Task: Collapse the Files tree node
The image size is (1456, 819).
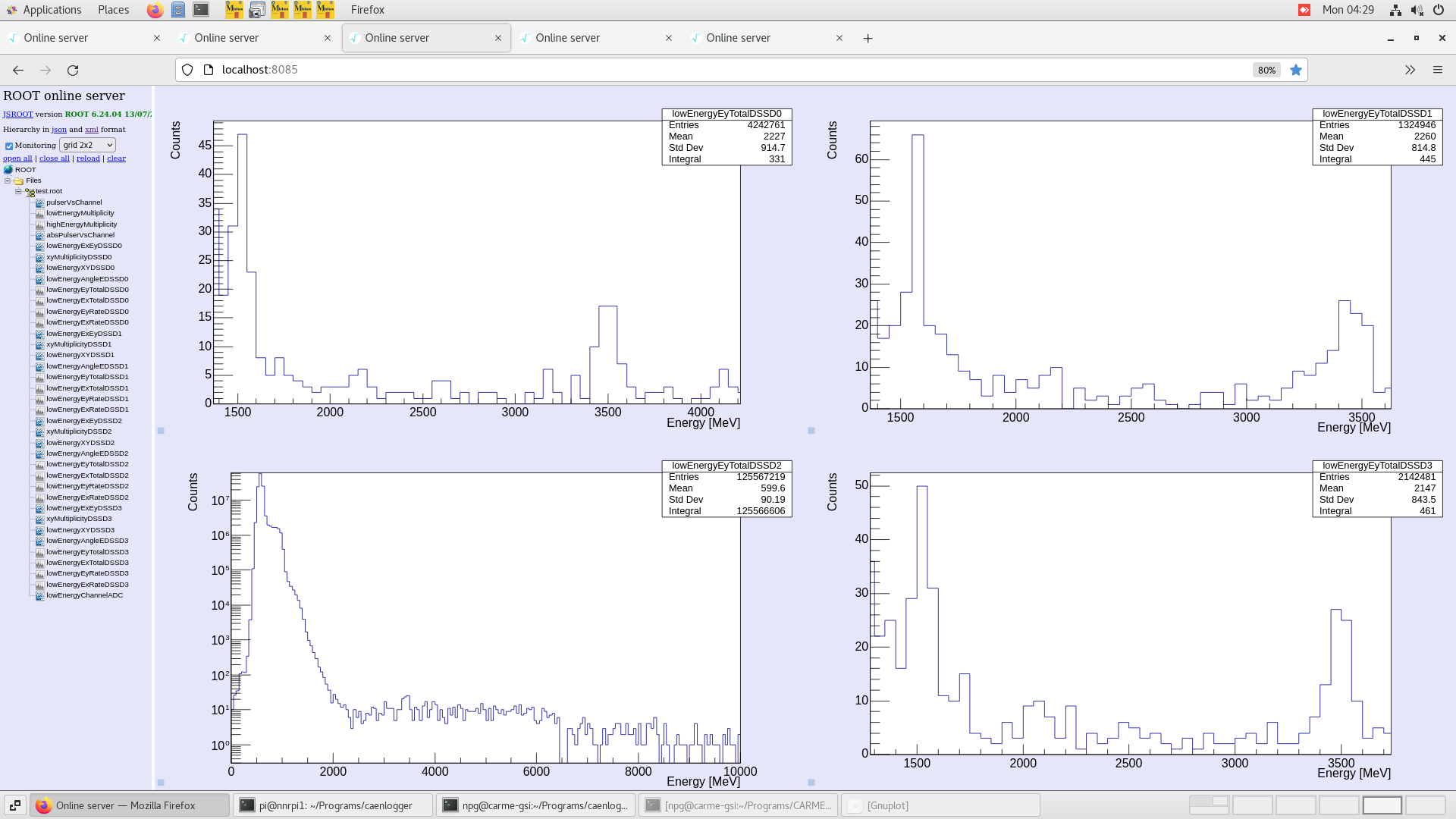Action: [7, 180]
